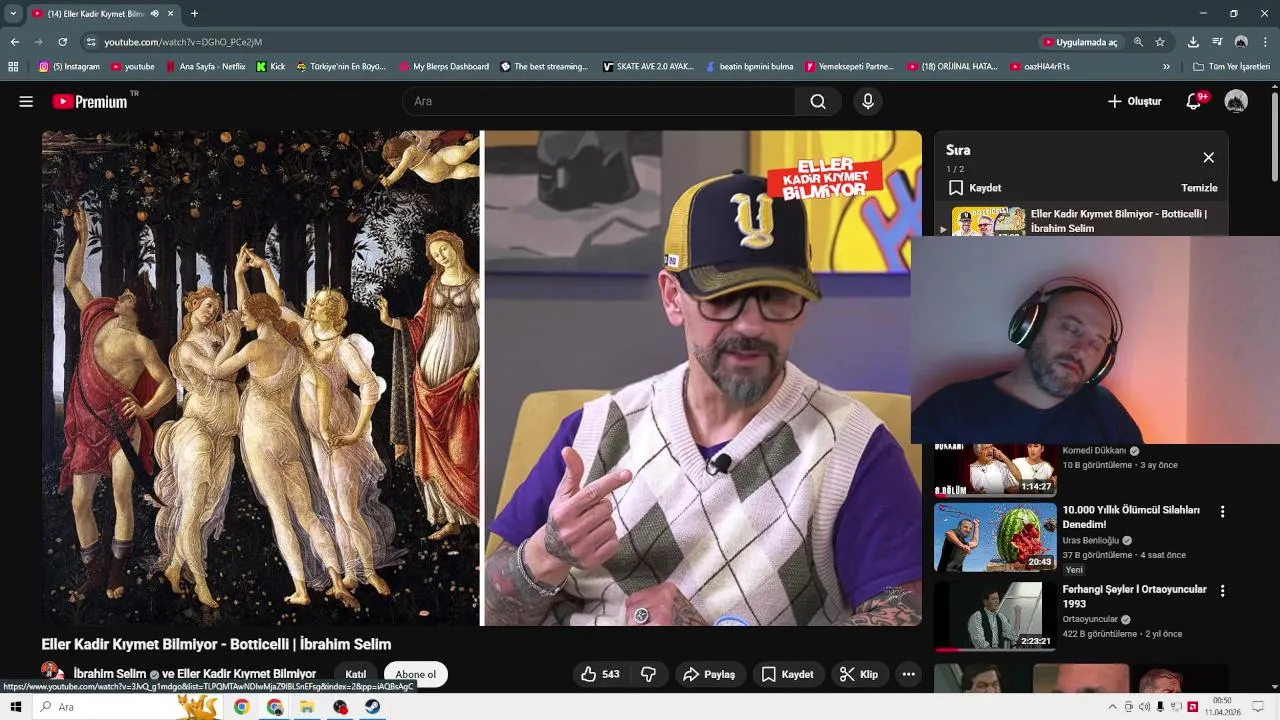Open Chrome downloads
The width and height of the screenshot is (1280, 720).
[x=1193, y=42]
